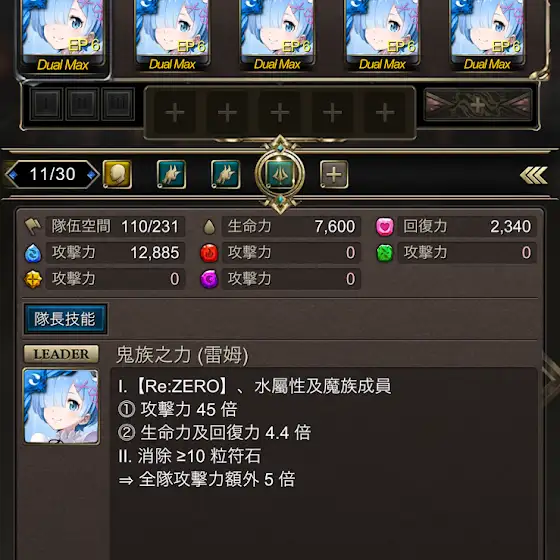
Task: Expand next skill with right side arrow
Action: pos(551,380)
